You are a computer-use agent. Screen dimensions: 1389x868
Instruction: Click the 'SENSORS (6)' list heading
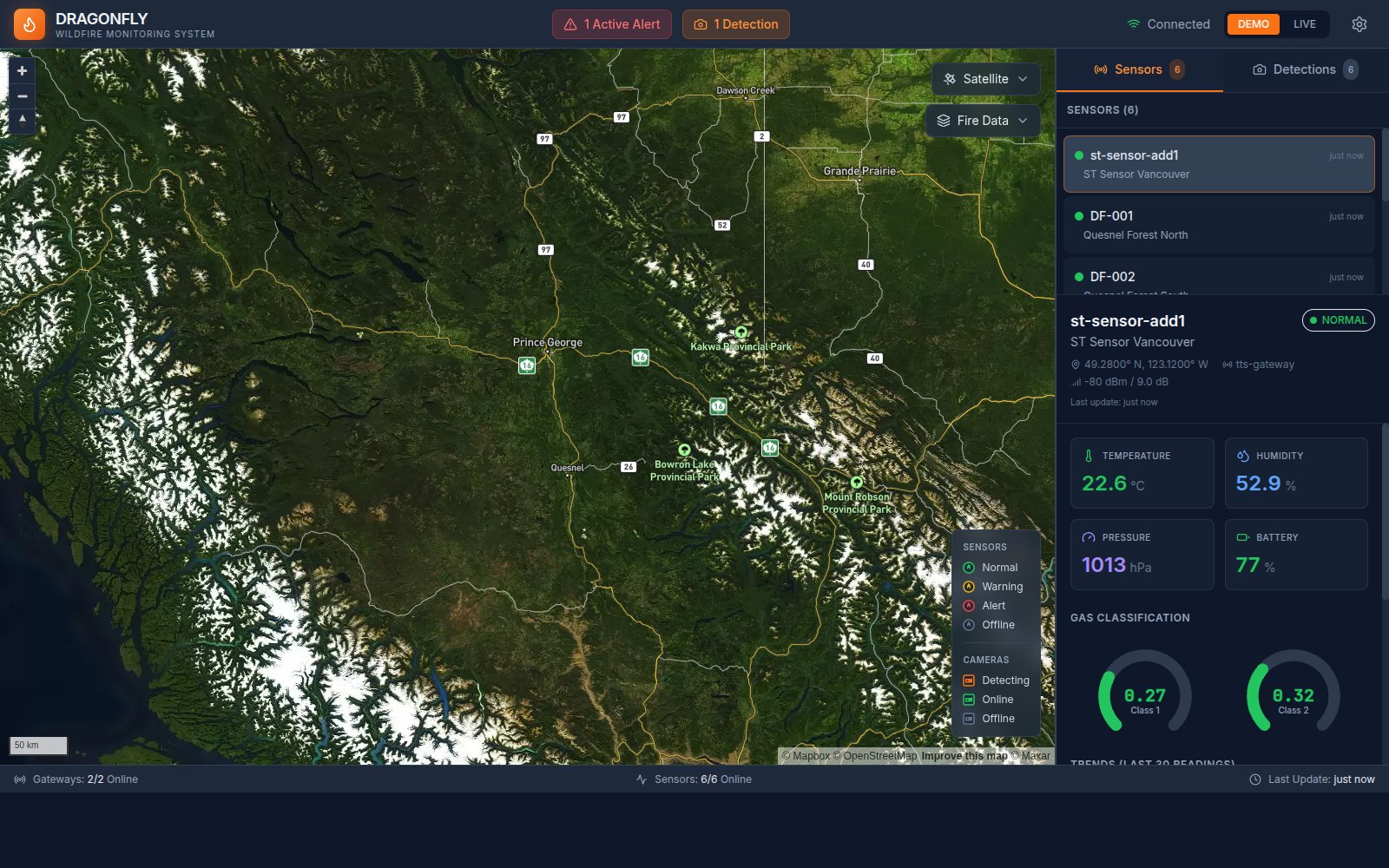(x=1103, y=110)
